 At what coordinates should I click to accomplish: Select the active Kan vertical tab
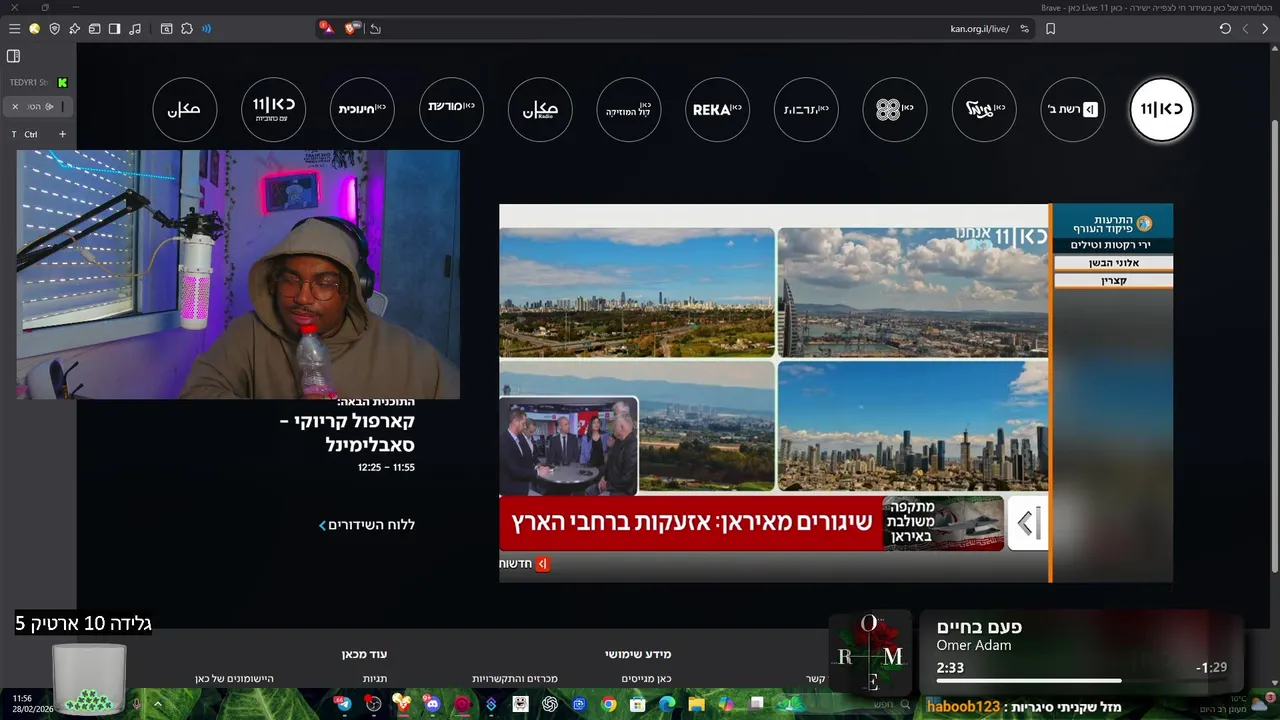40,106
